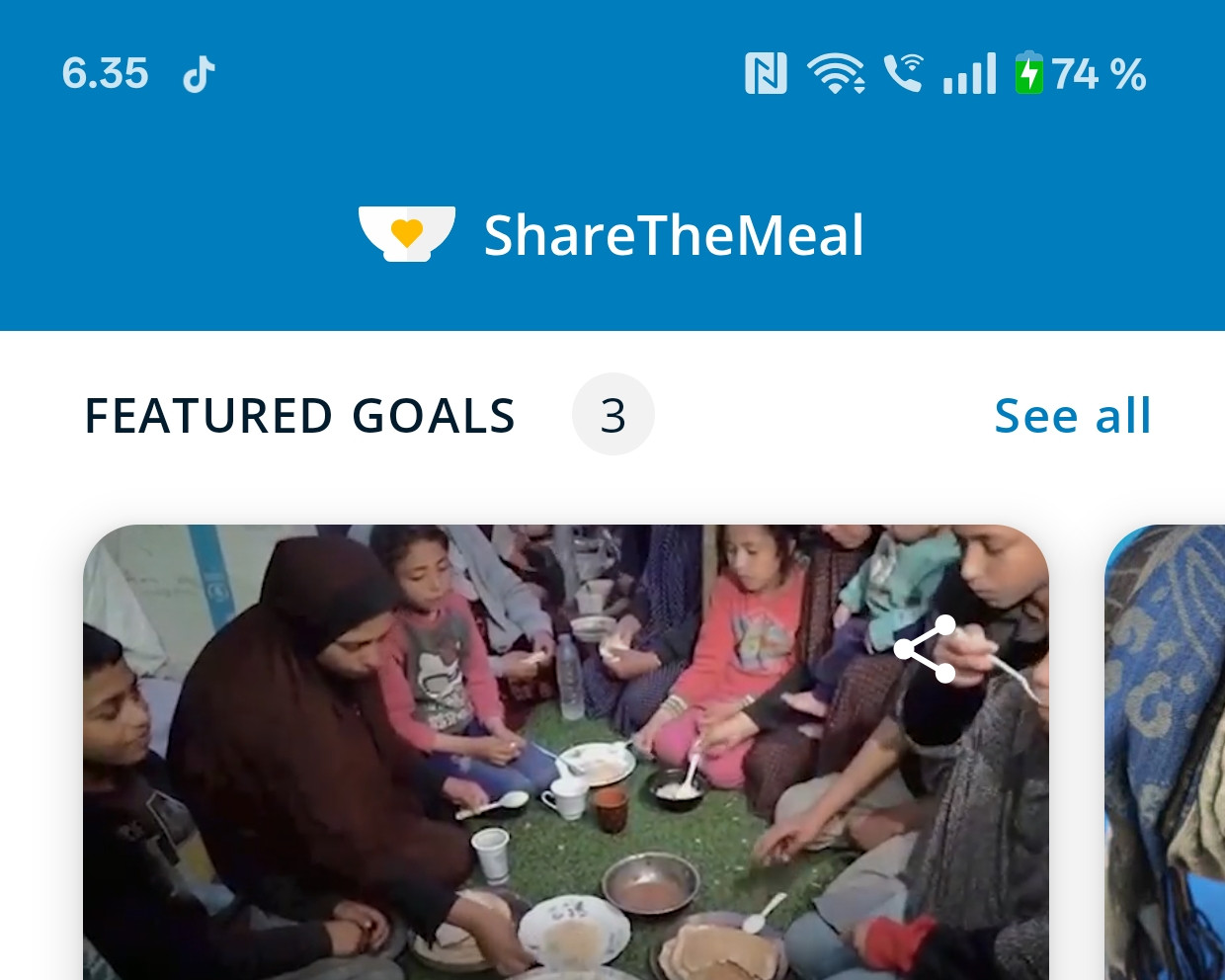1225x980 pixels.
Task: Tap the NFC status icon
Action: 766,74
